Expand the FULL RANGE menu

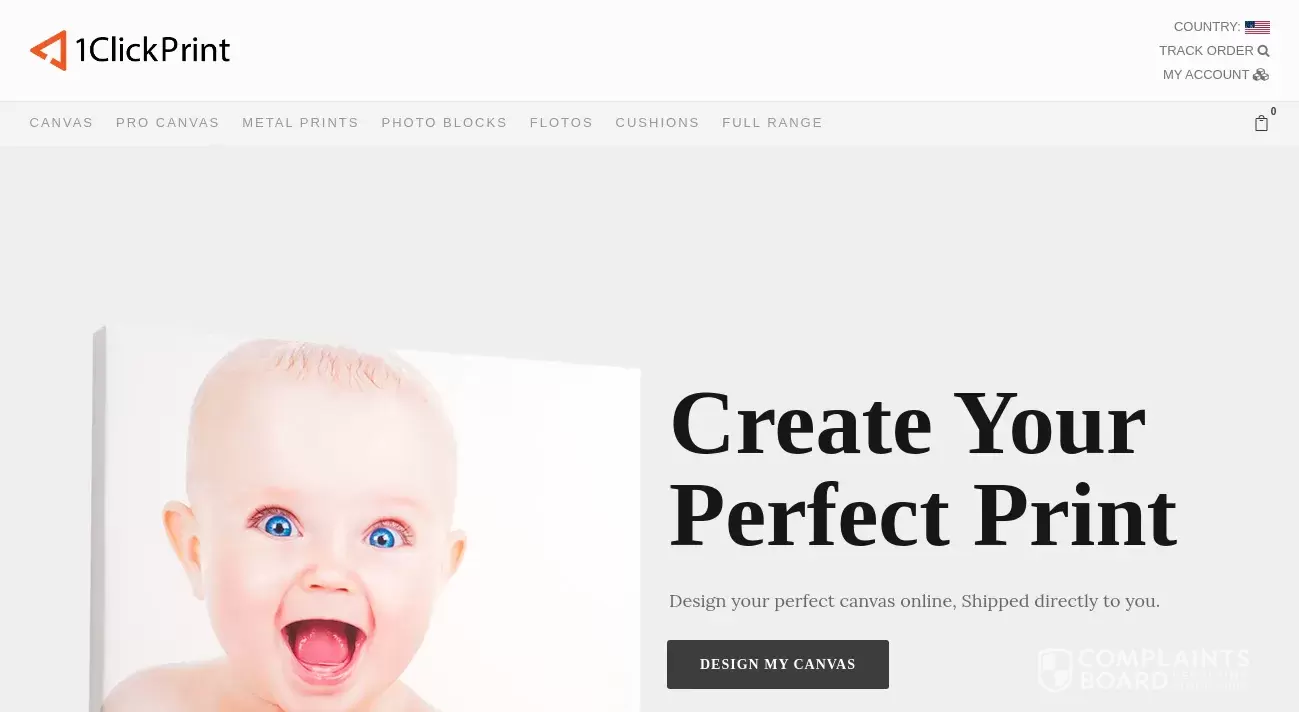(772, 123)
